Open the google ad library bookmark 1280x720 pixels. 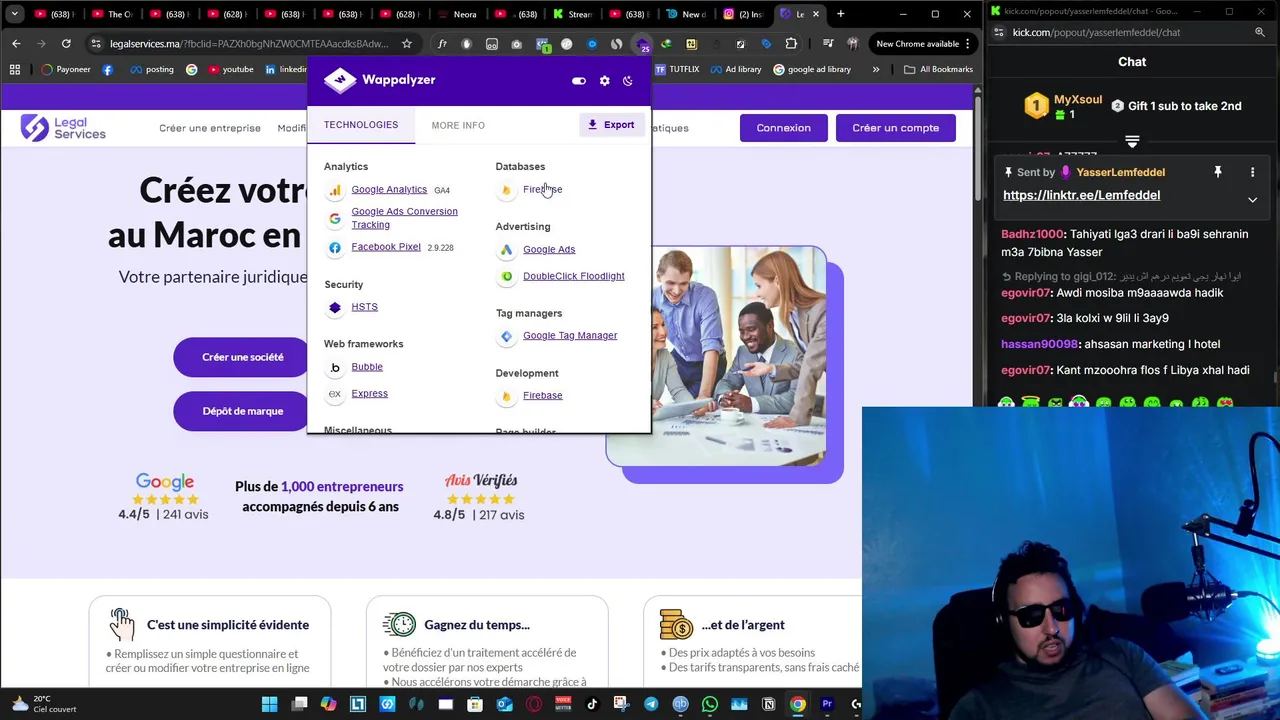(812, 70)
